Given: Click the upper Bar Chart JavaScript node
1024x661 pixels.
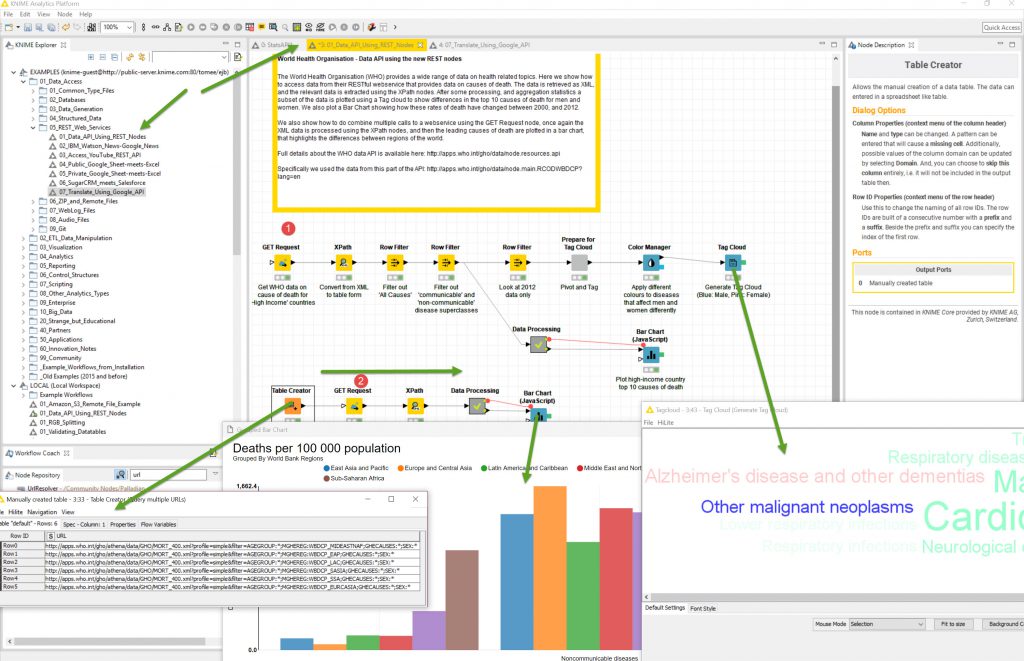Looking at the screenshot, I should click(x=651, y=353).
